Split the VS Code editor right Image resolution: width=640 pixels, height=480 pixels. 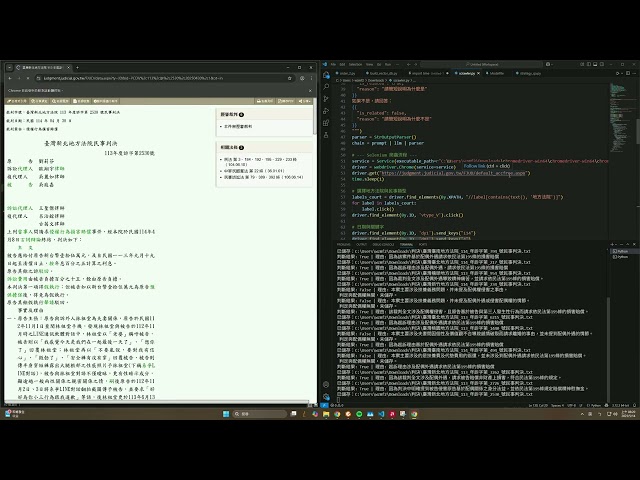pos(628,73)
